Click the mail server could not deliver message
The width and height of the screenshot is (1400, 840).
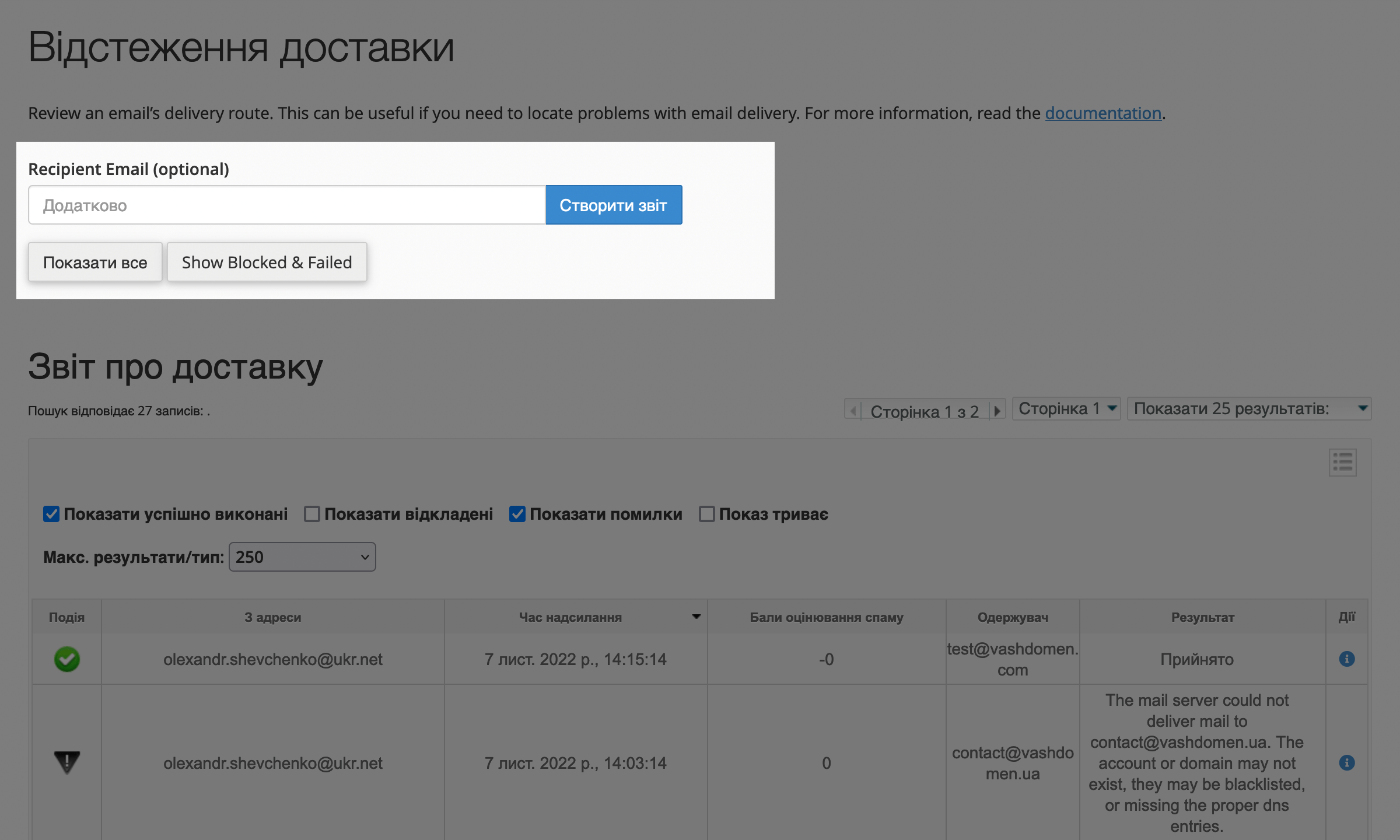pos(1197,763)
